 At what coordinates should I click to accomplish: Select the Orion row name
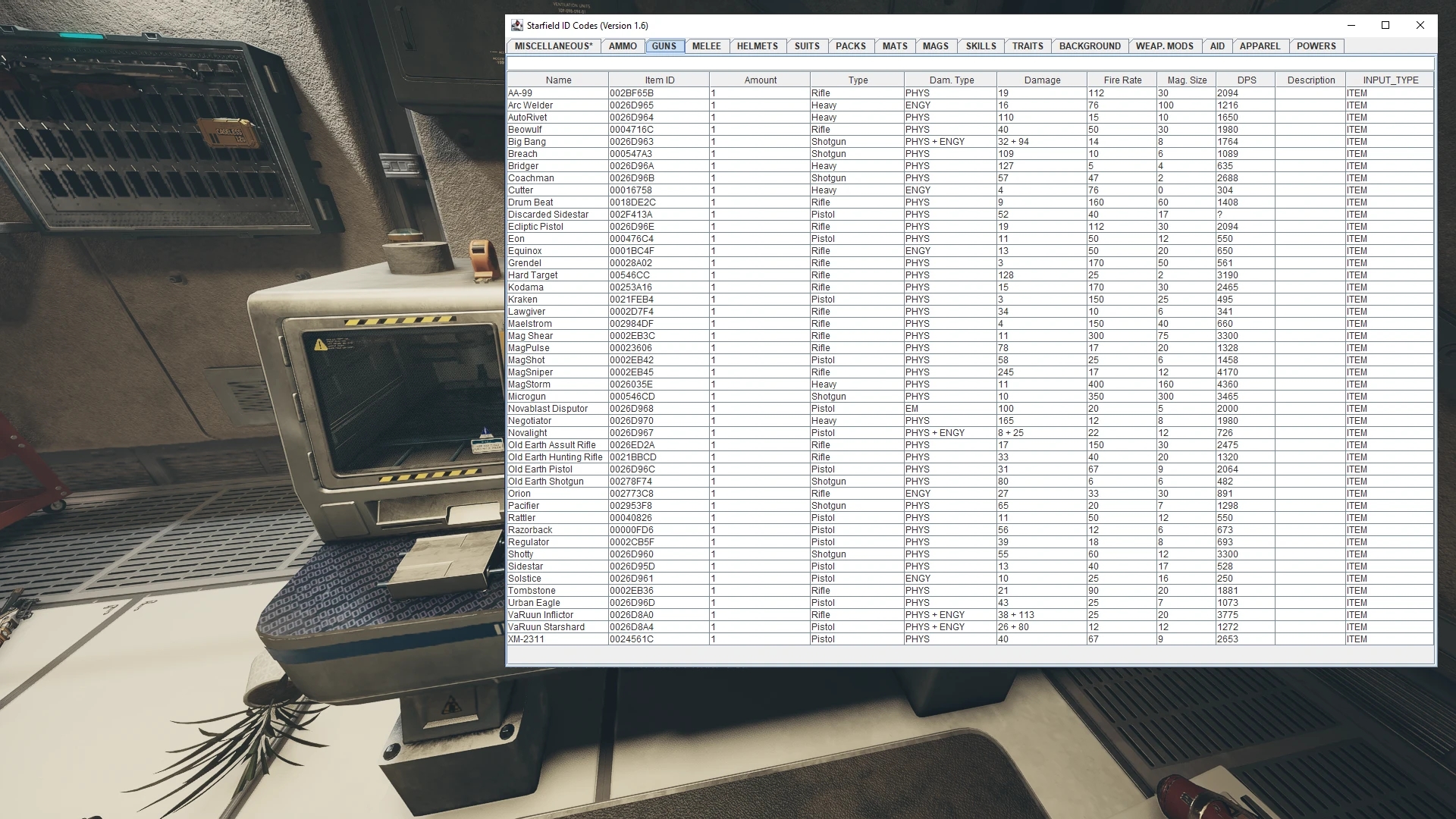click(557, 494)
